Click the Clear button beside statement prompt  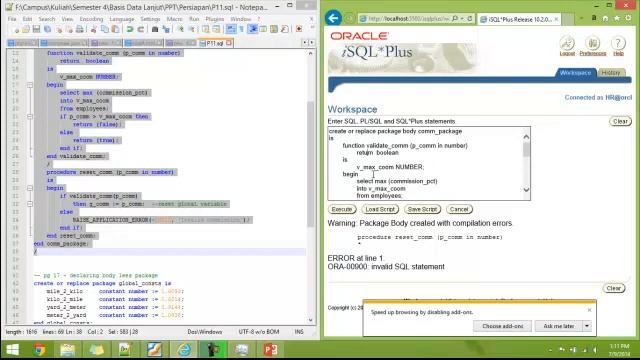[x=620, y=122]
